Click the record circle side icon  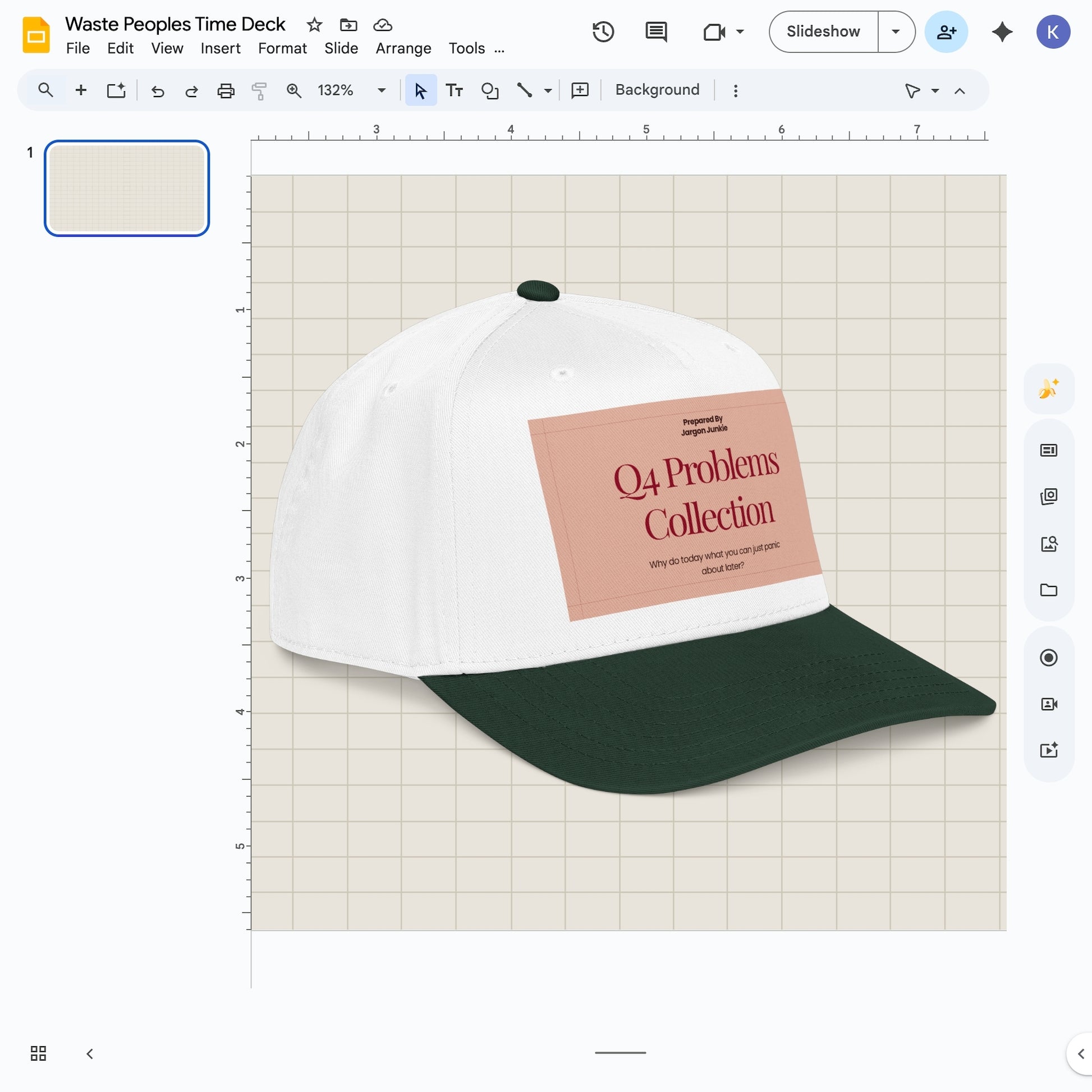tap(1048, 657)
